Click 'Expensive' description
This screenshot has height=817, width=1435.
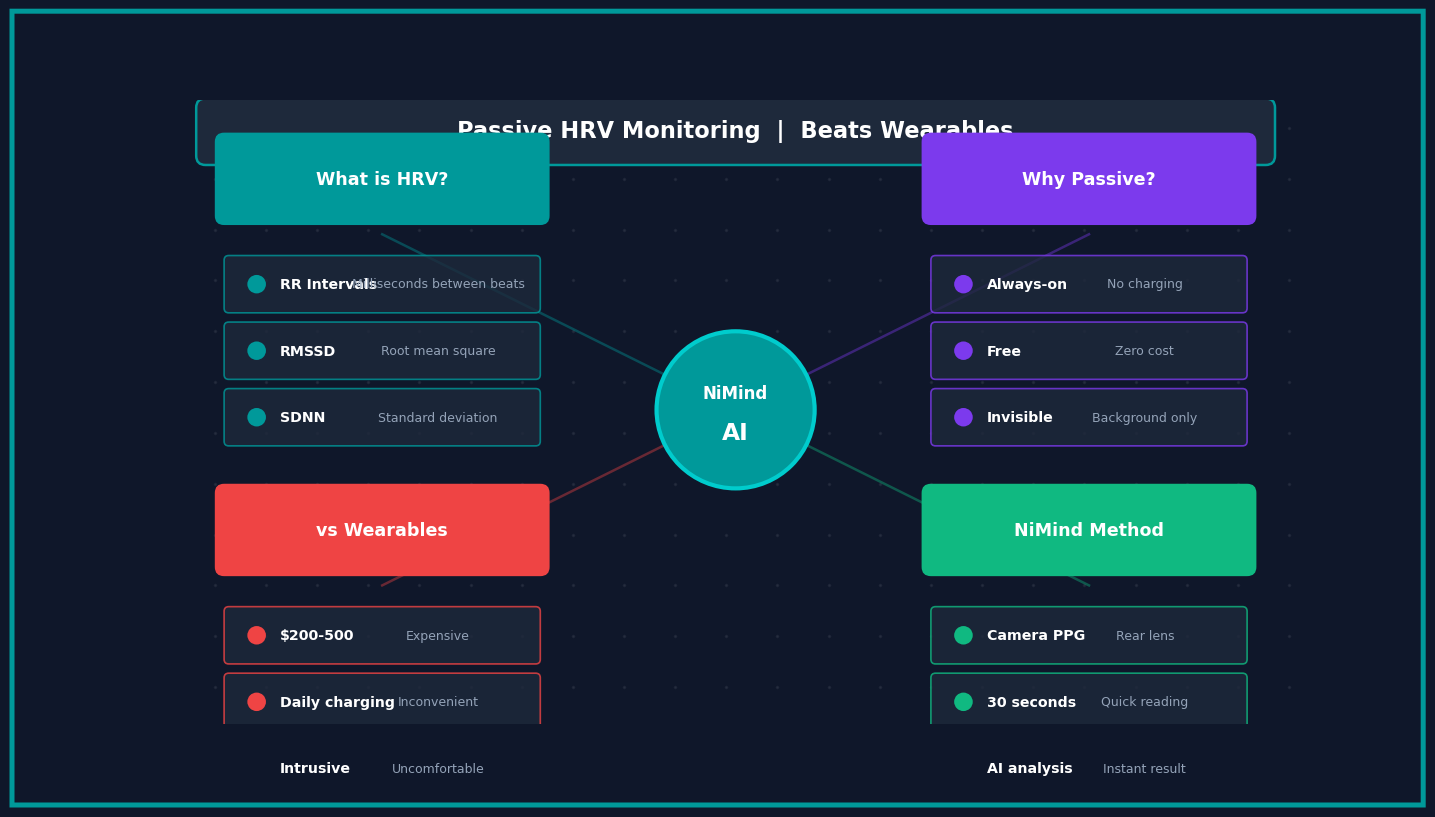pyautogui.click(x=438, y=636)
